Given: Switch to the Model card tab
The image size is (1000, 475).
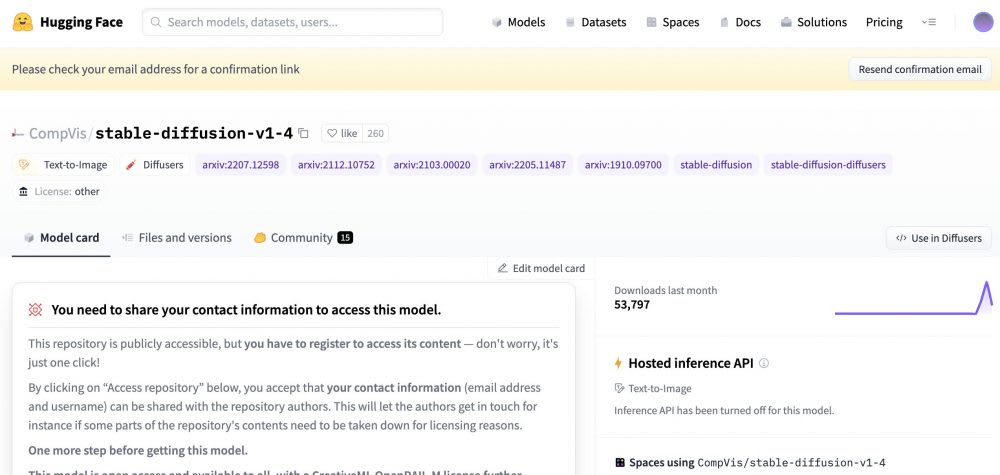Looking at the screenshot, I should pos(61,238).
